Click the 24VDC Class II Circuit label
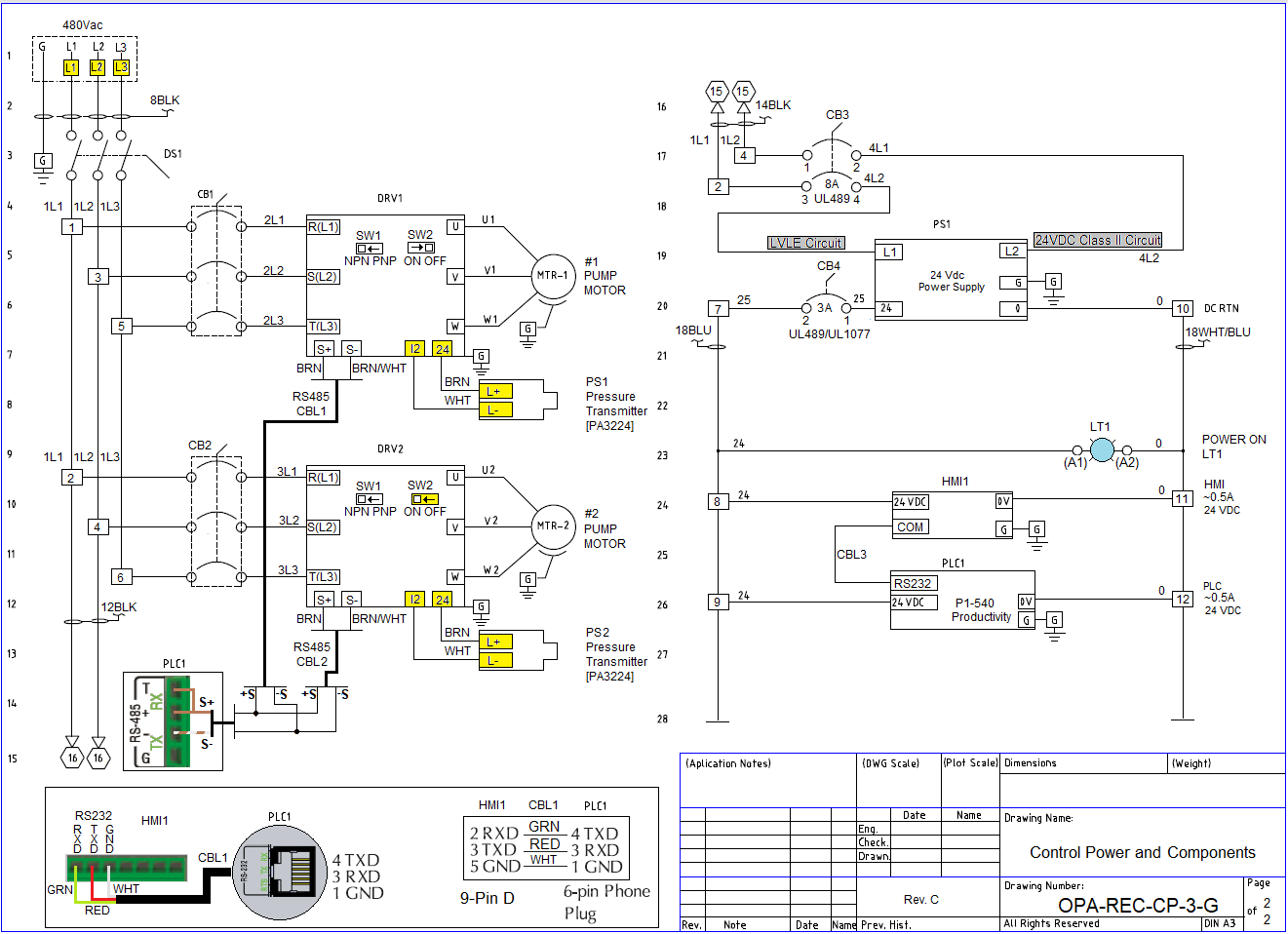The image size is (1288, 934). [x=1098, y=240]
